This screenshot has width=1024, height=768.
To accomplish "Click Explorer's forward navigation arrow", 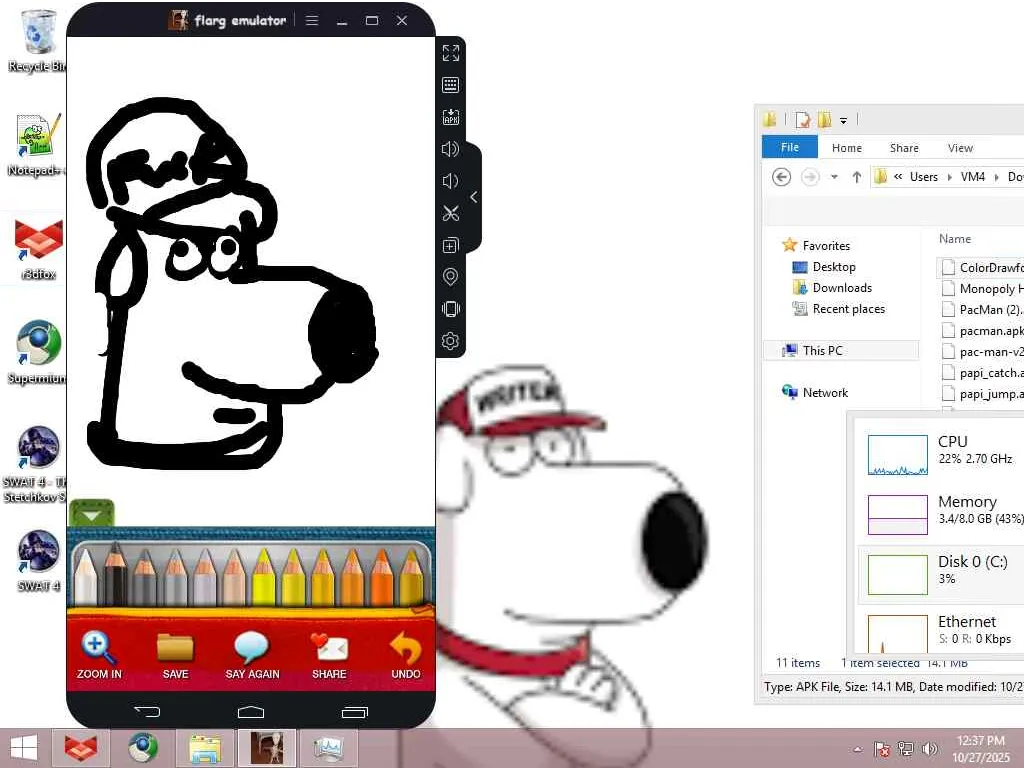I will tap(810, 177).
